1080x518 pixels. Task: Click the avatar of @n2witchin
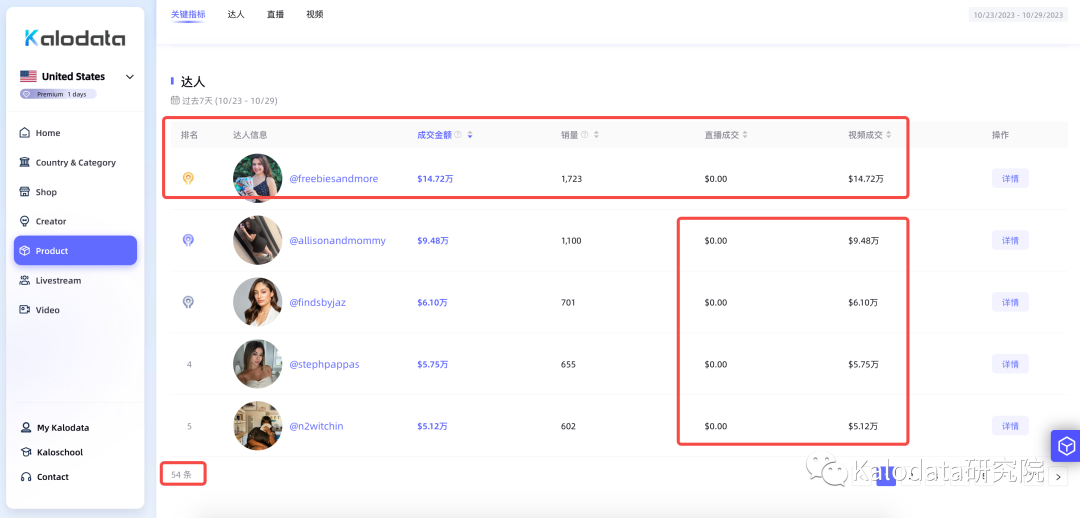tap(258, 426)
